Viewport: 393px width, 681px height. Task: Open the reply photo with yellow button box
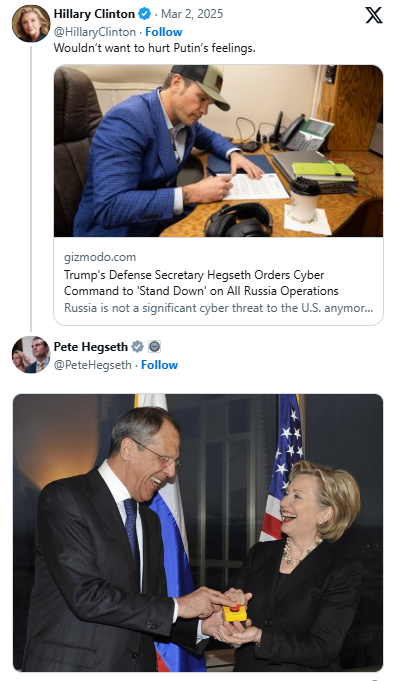198,533
